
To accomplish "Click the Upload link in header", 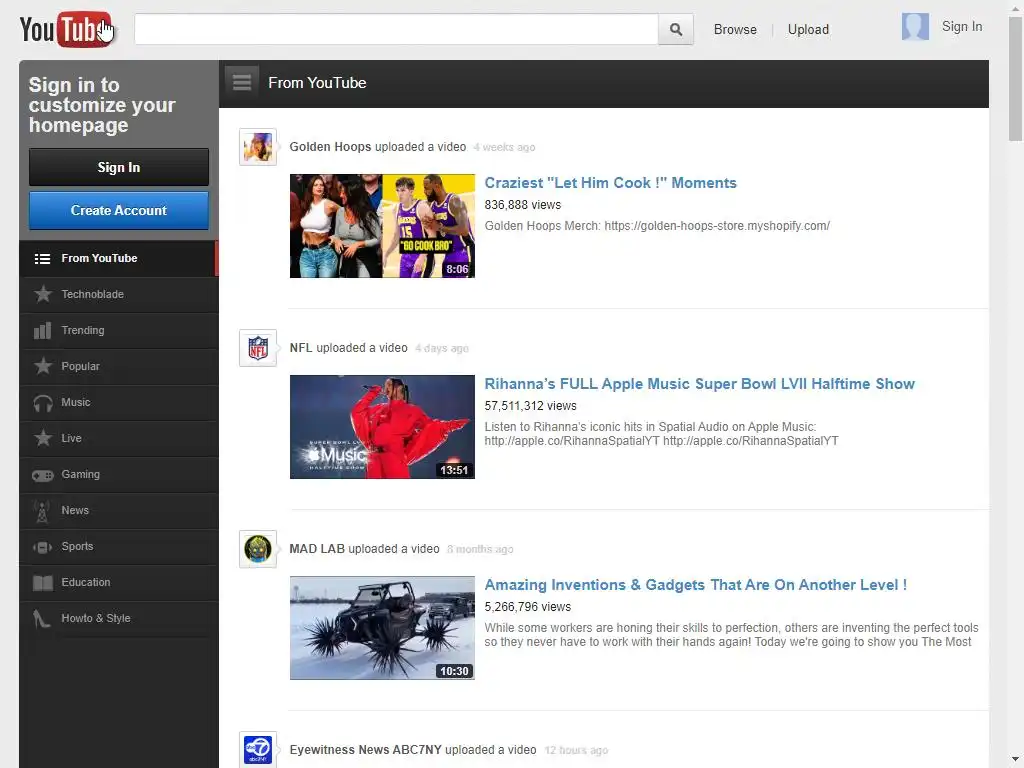I will point(808,29).
